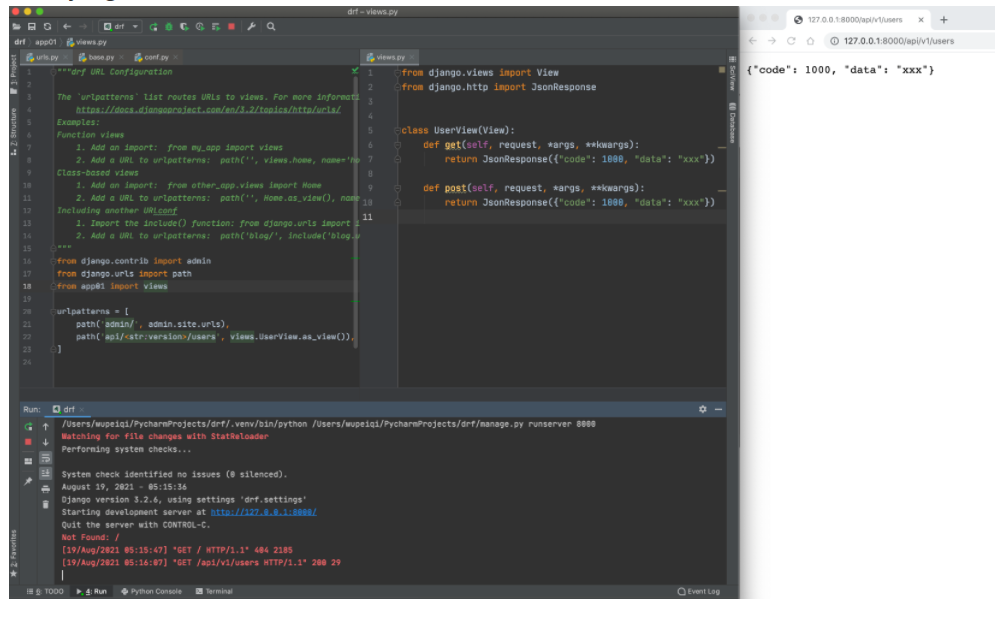The image size is (995, 618).
Task: Collapse the urlpatterns list fold marker
Action: [53, 312]
